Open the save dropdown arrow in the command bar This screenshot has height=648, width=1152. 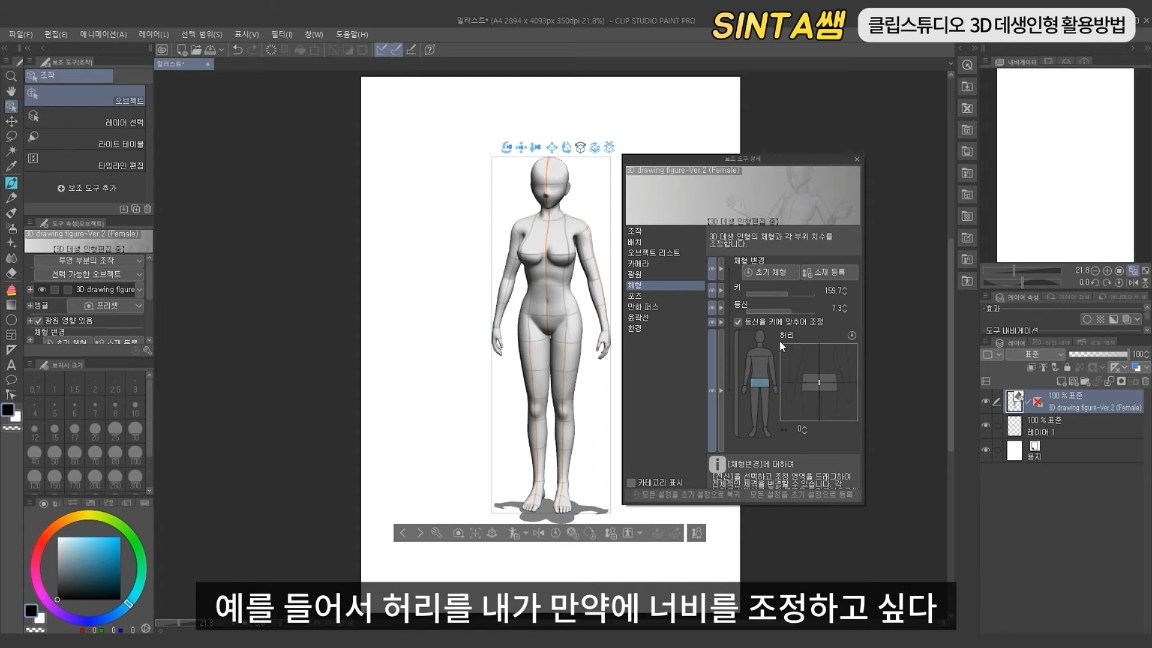[x=223, y=50]
